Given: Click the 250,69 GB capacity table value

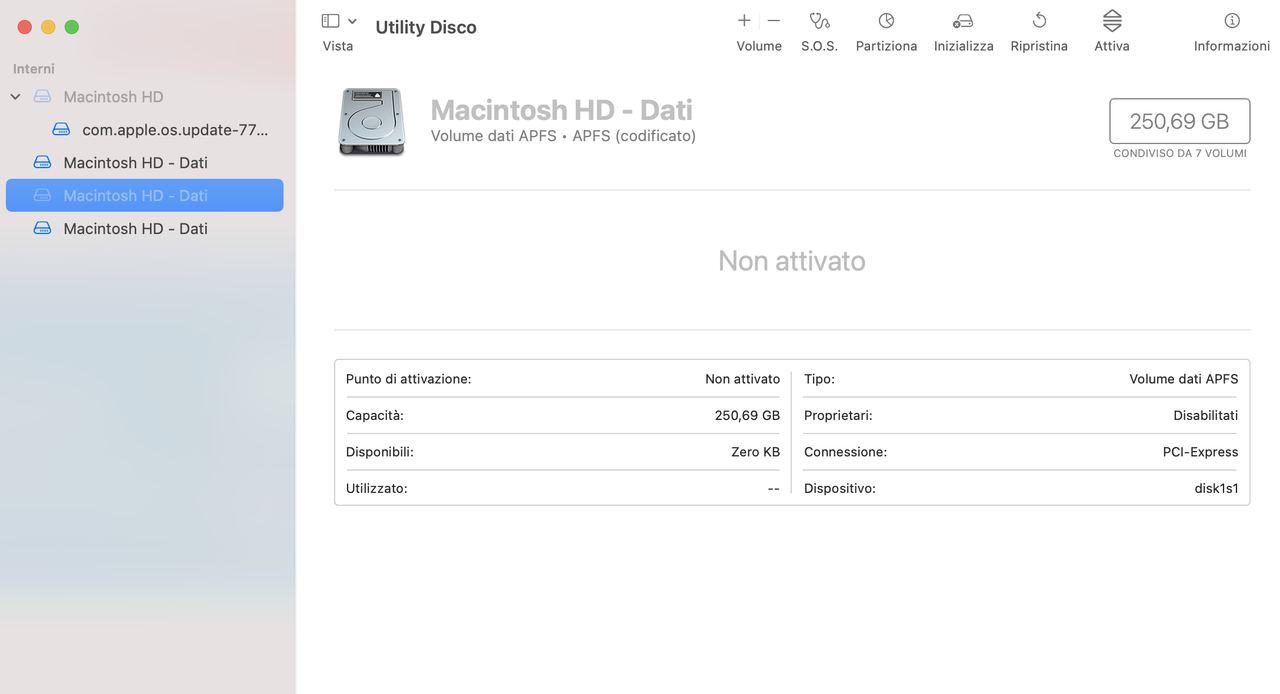Looking at the screenshot, I should 747,416.
